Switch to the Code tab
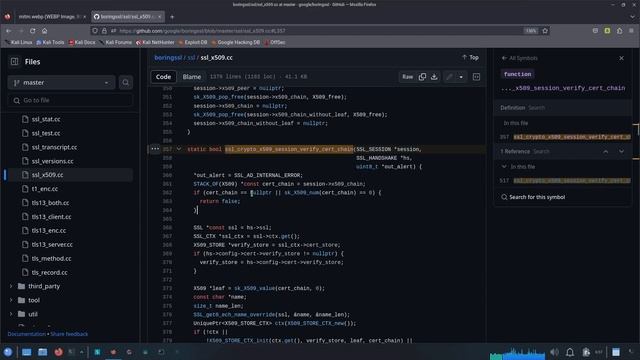This screenshot has width=640, height=360. click(x=163, y=77)
